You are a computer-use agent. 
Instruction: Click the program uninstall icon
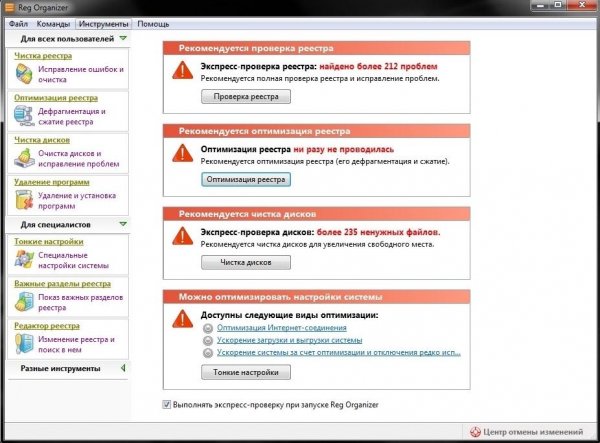pos(24,200)
